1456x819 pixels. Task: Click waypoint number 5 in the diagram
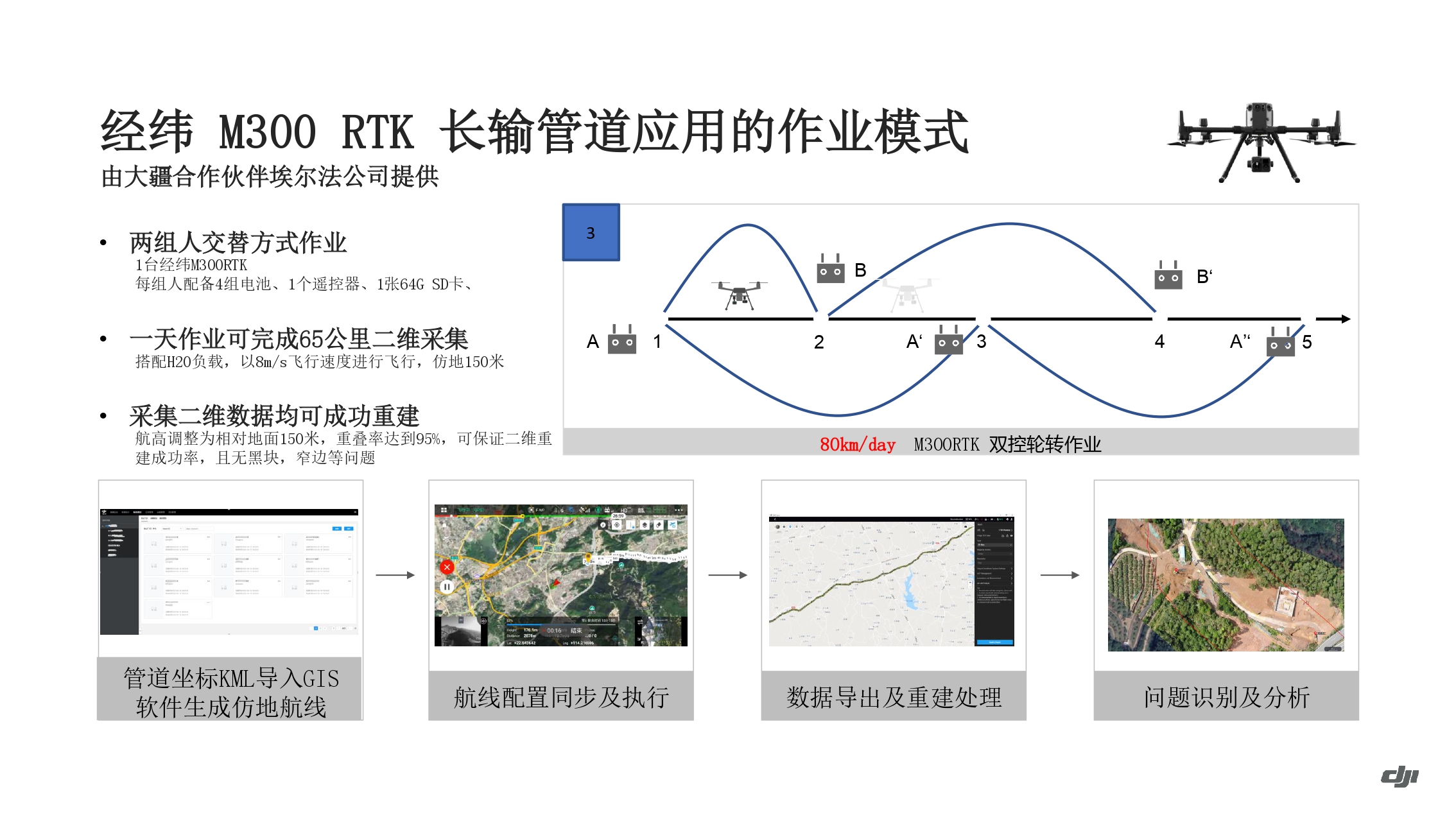tap(1307, 342)
